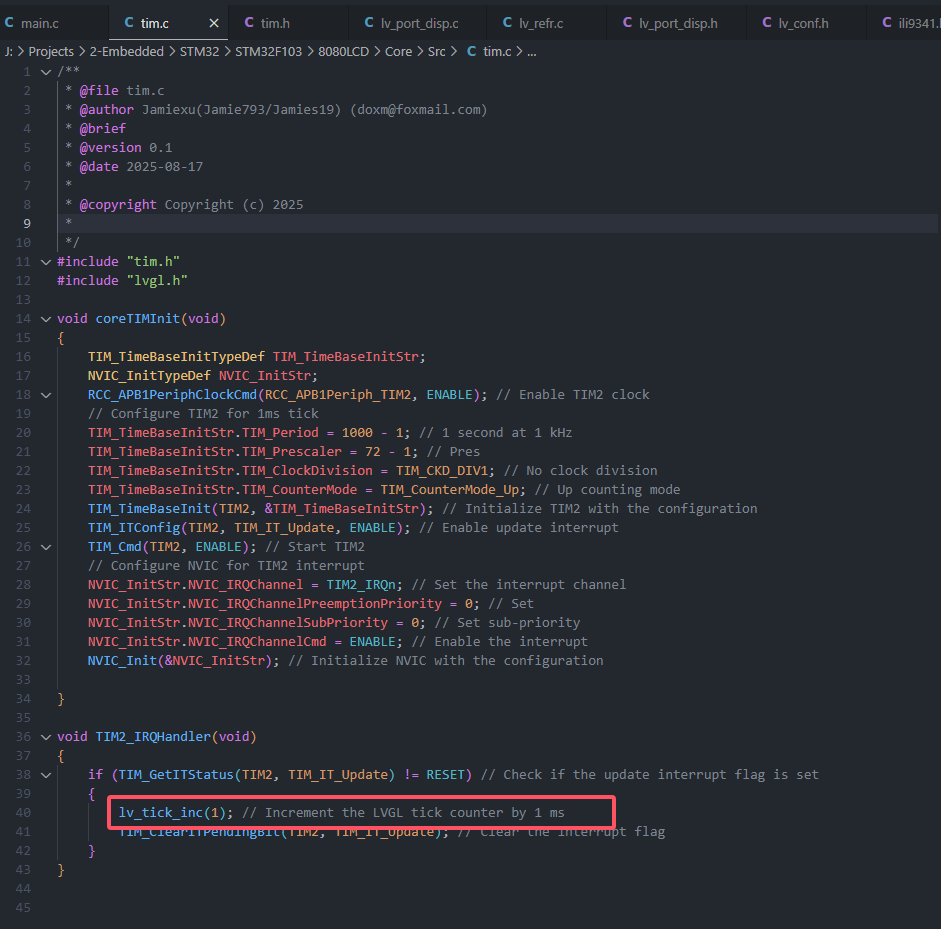This screenshot has width=941, height=929.
Task: Click the NVIC_IRQChannelCmd field
Action: pos(257,642)
